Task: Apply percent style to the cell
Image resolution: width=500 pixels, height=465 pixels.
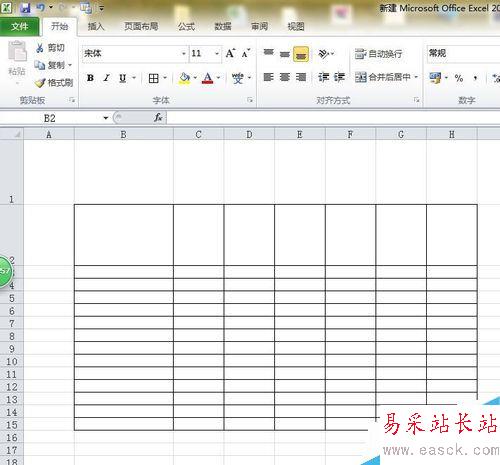Action: point(459,78)
